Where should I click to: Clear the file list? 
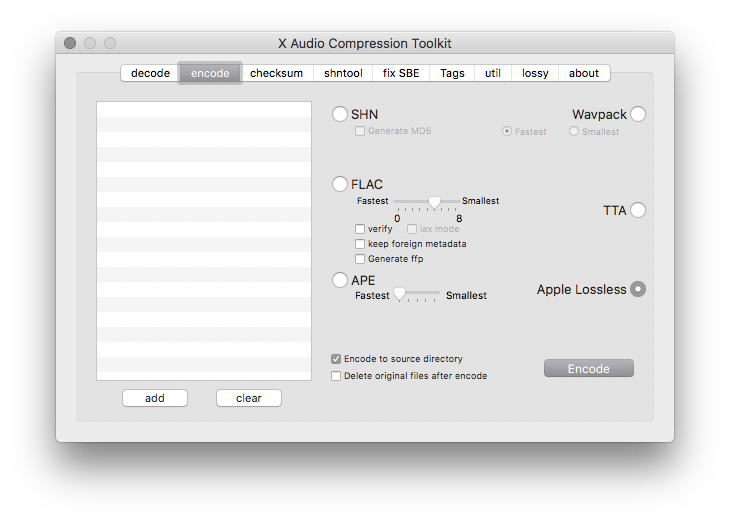coord(249,398)
